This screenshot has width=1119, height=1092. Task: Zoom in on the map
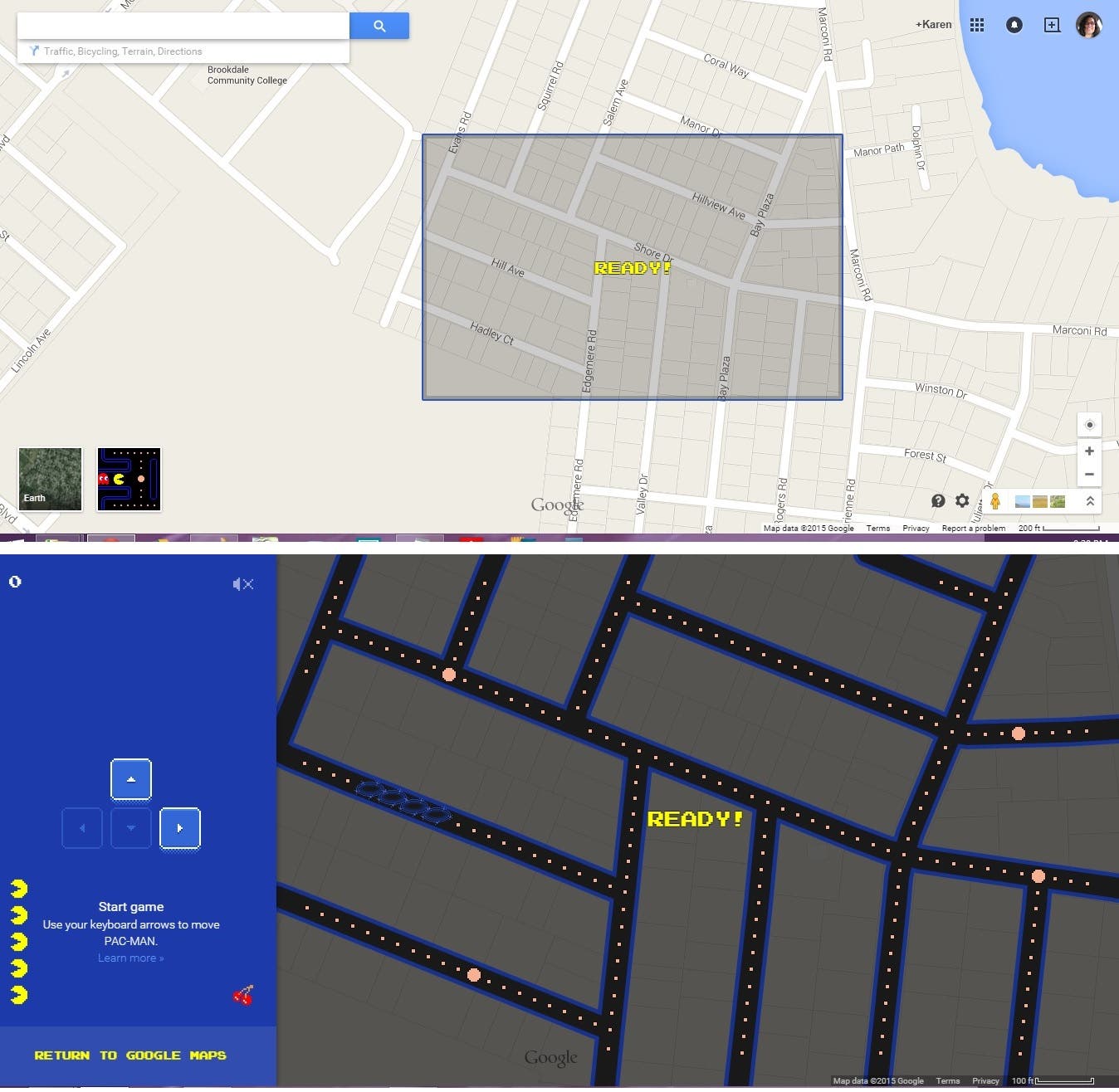coord(1089,451)
